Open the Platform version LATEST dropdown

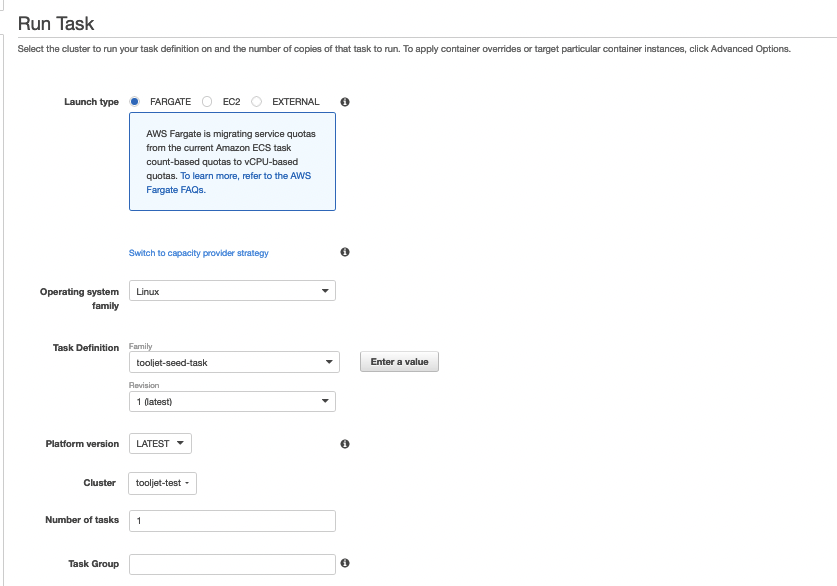coord(160,444)
